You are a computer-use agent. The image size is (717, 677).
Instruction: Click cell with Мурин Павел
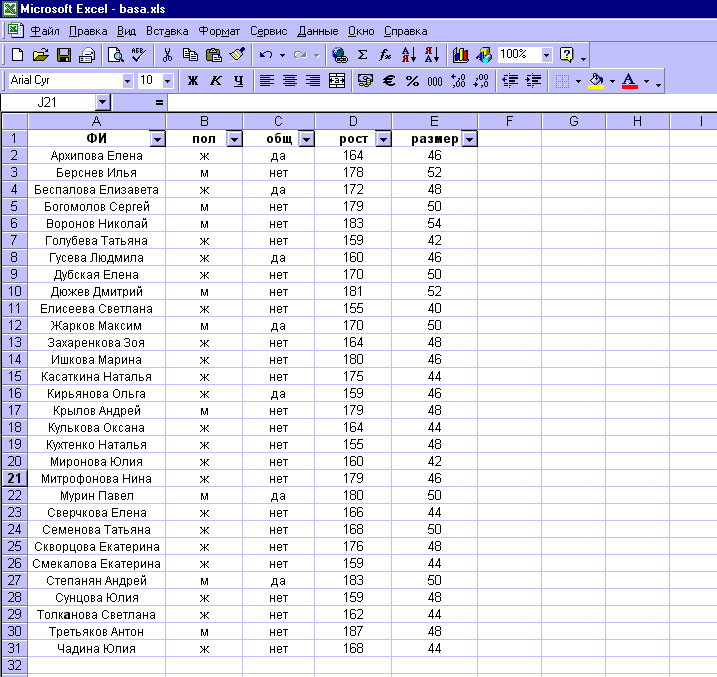point(96,496)
